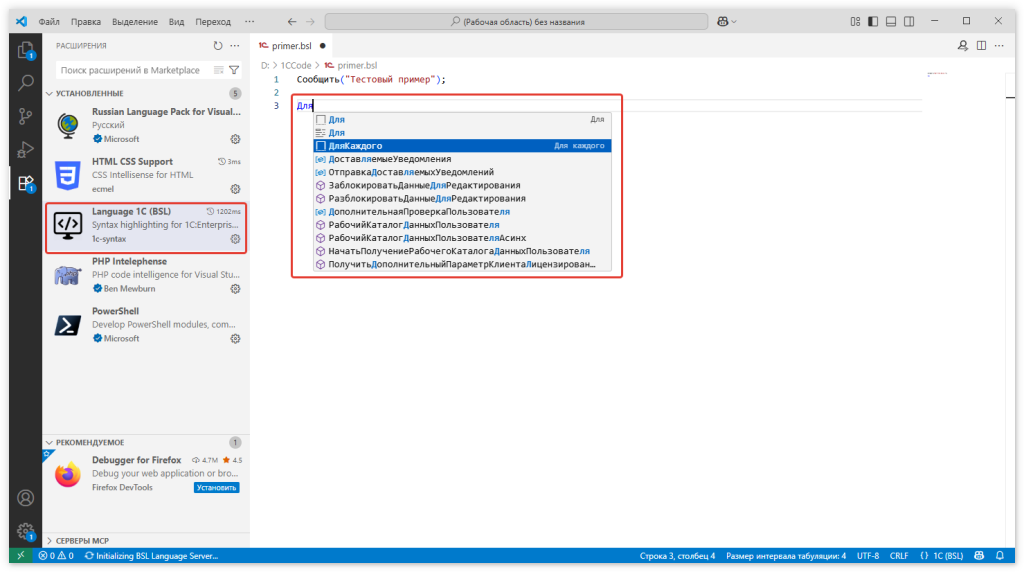
Task: Open the Файл menu
Action: [49, 22]
